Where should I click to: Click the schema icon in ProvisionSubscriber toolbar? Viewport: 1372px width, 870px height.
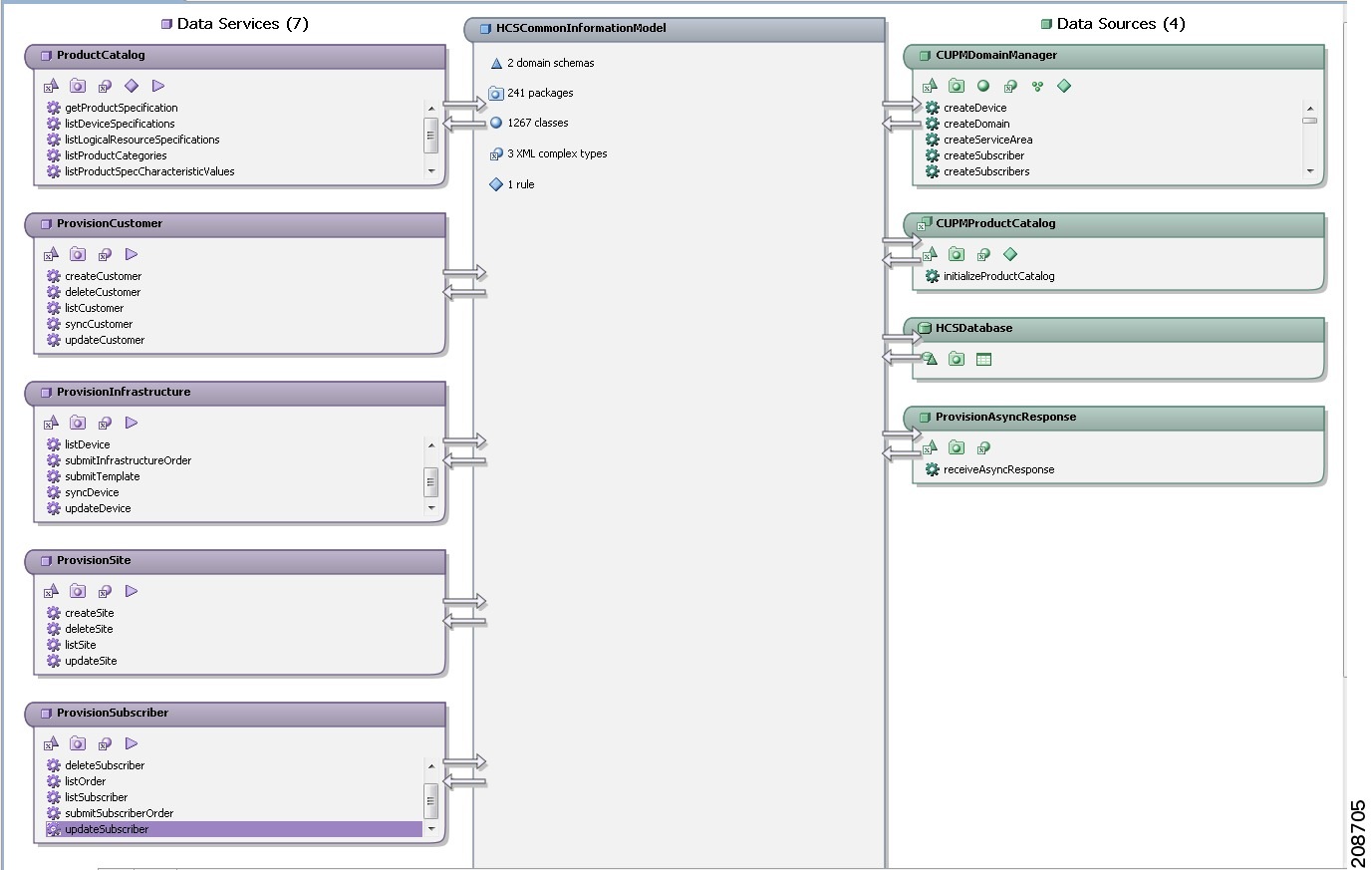pos(51,743)
